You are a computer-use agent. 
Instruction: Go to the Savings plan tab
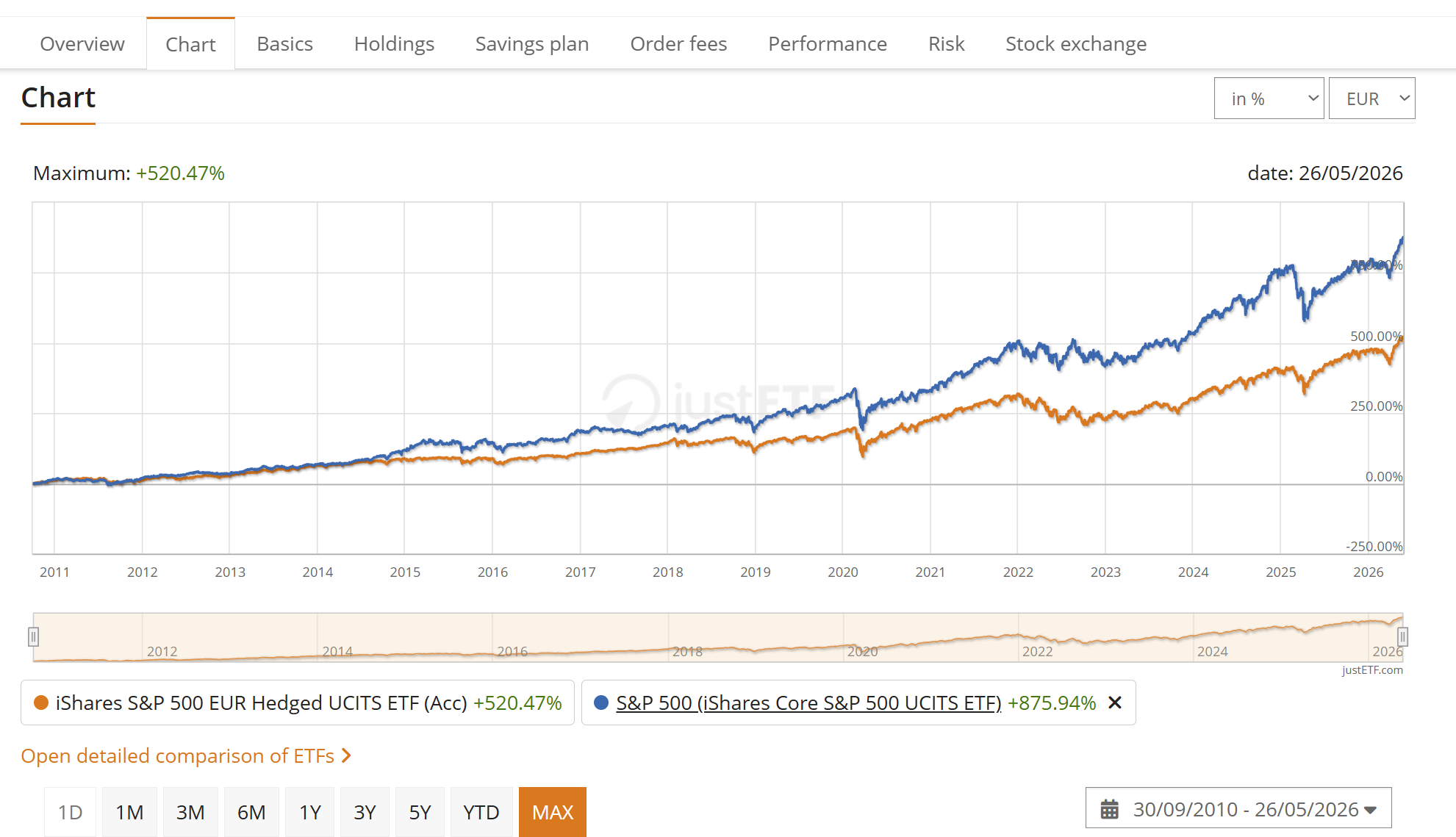tap(532, 44)
